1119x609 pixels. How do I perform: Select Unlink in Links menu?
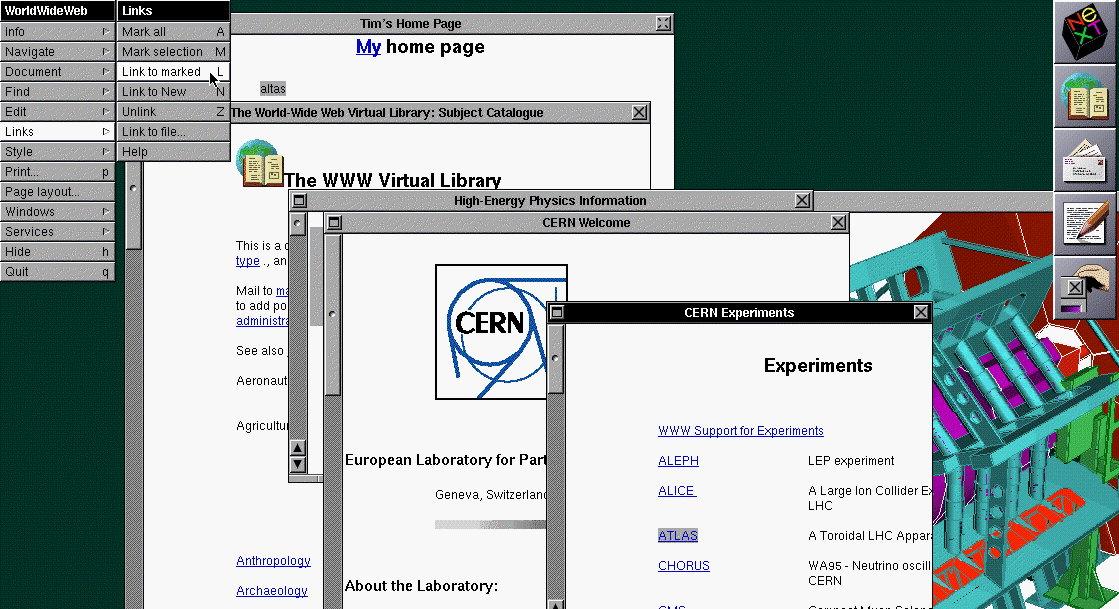click(173, 111)
